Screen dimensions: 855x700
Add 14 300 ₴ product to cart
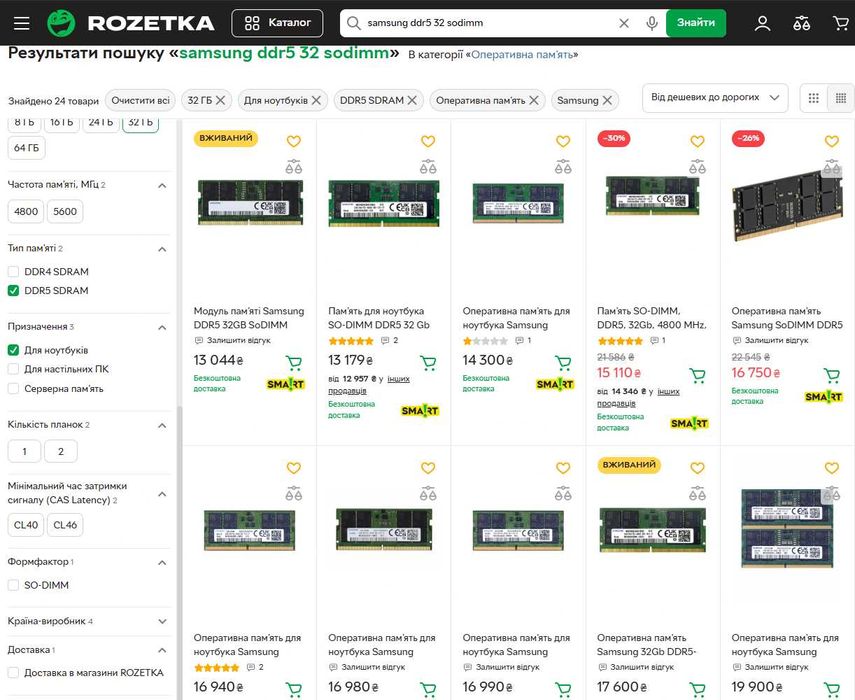(x=563, y=363)
